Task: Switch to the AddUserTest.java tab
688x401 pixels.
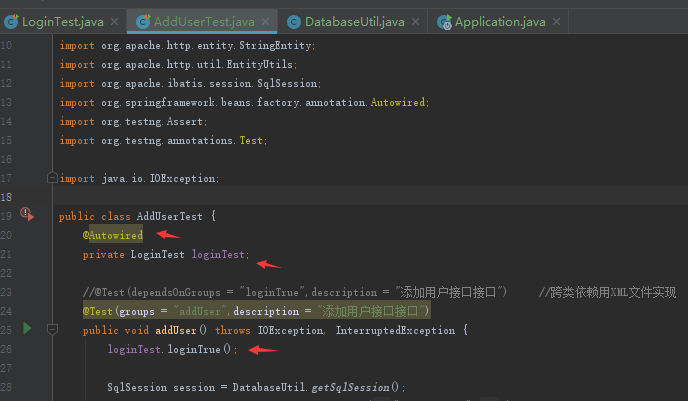Action: click(x=204, y=21)
